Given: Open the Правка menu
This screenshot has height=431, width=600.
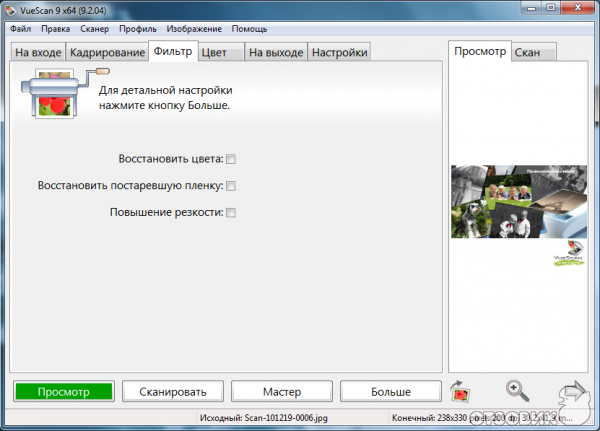Looking at the screenshot, I should pyautogui.click(x=56, y=30).
